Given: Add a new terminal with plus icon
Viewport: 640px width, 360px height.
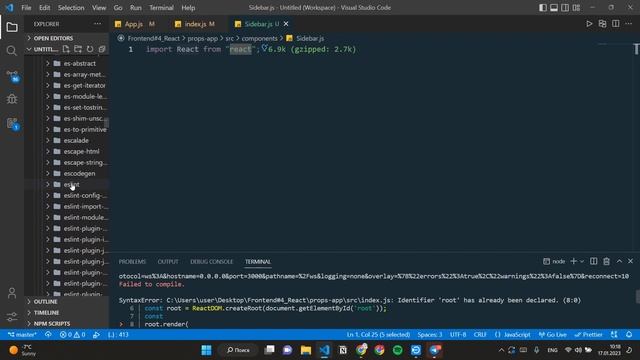Looking at the screenshot, I should pos(573,261).
